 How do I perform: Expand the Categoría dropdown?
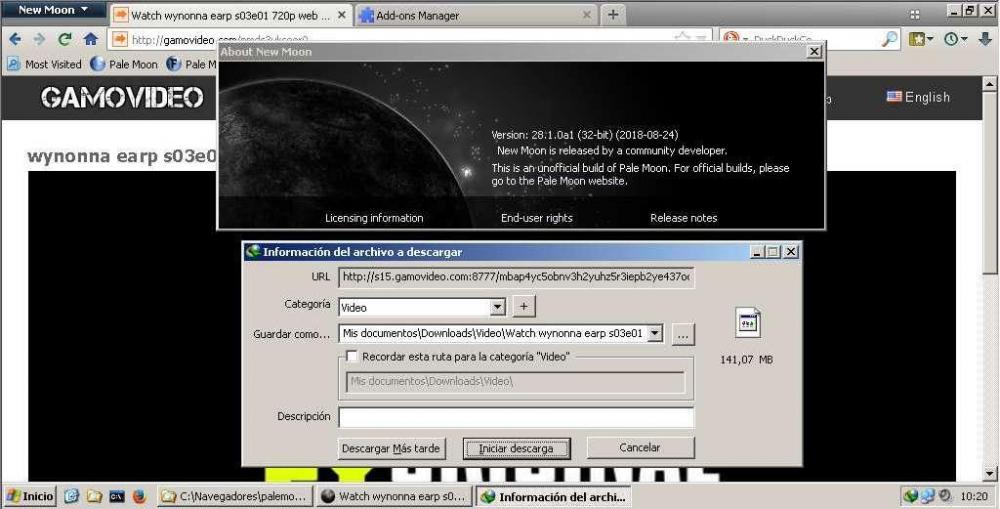(497, 307)
